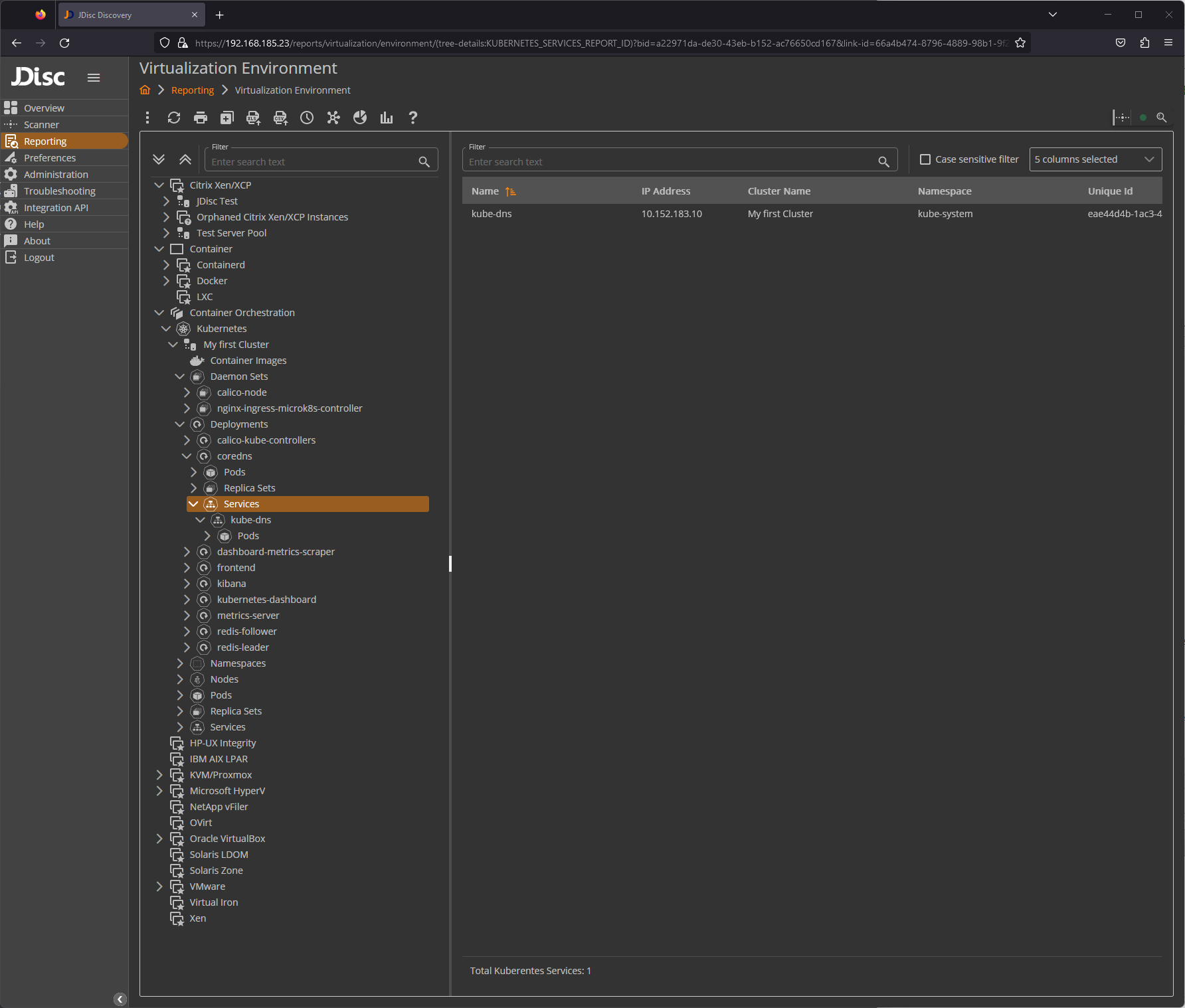1185x1008 pixels.
Task: Open the Firefox application menu
Action: 1168,43
